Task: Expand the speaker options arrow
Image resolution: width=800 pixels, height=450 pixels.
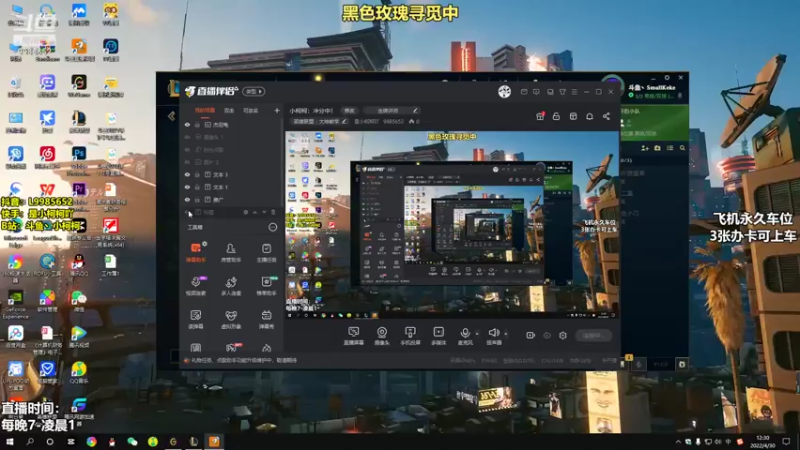Action: [506, 334]
